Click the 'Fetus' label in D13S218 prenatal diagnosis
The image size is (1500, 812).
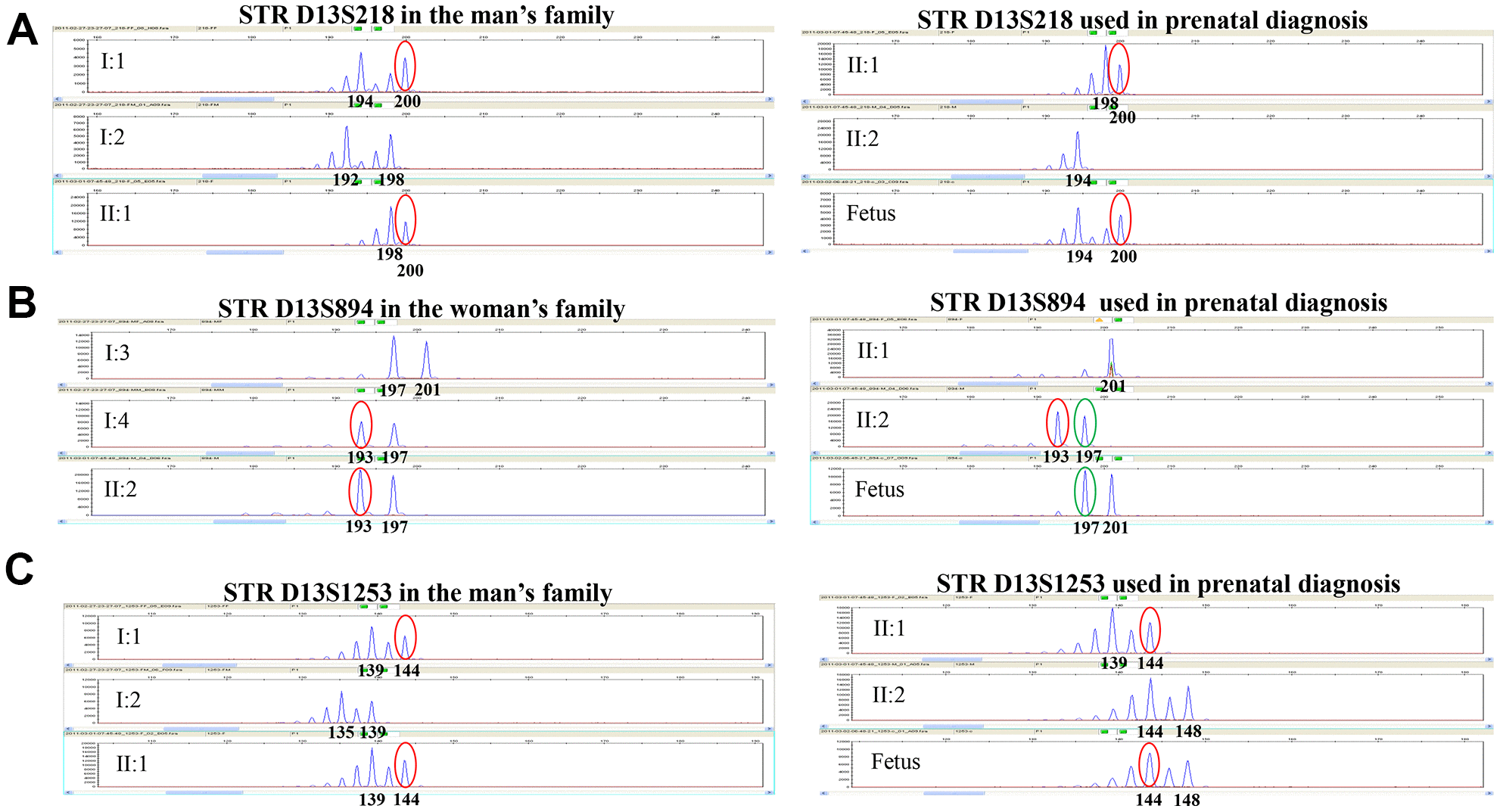click(x=870, y=213)
